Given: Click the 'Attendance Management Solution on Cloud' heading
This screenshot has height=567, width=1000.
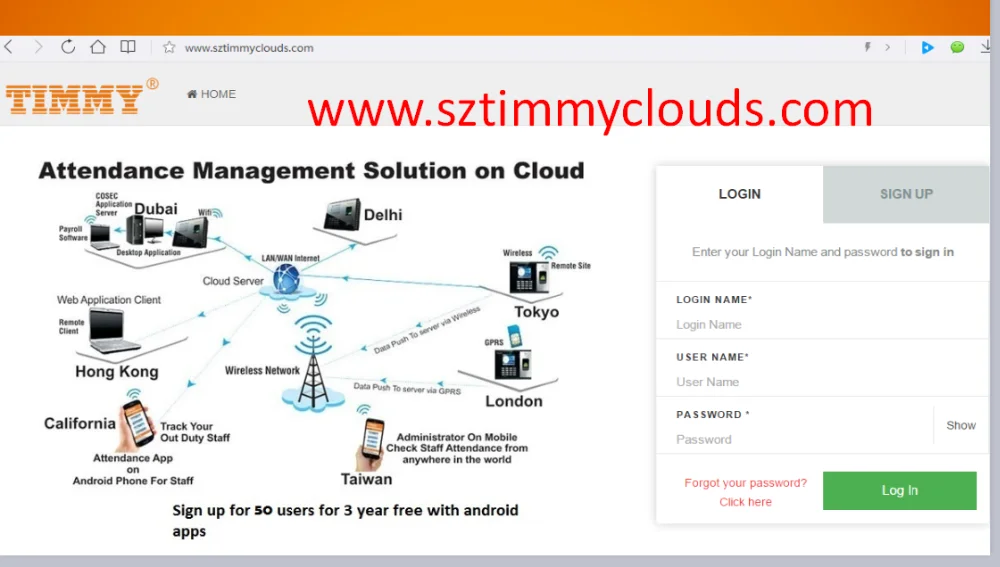Looking at the screenshot, I should pos(311,171).
